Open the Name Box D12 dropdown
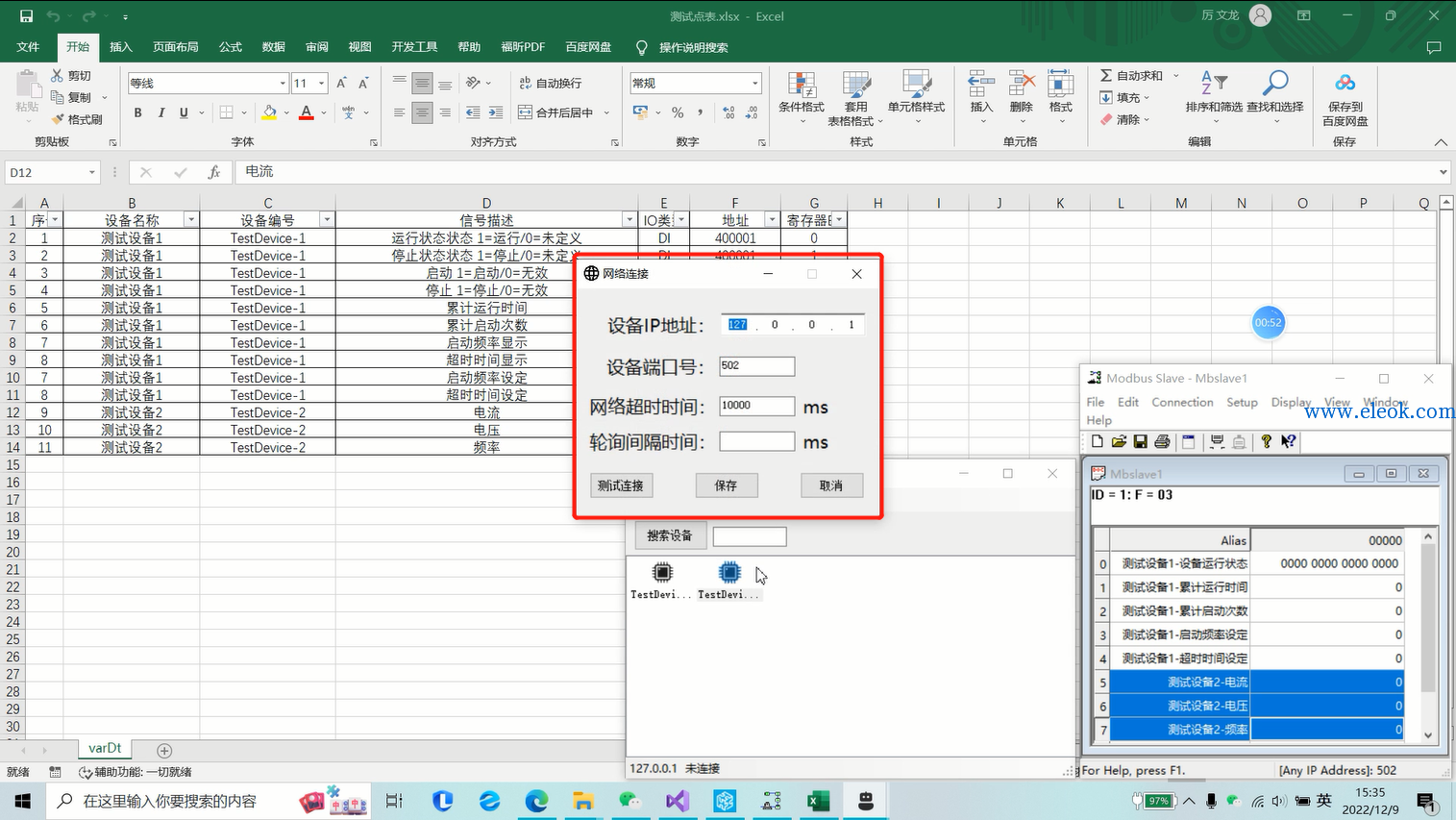Viewport: 1456px width, 820px height. pyautogui.click(x=92, y=172)
